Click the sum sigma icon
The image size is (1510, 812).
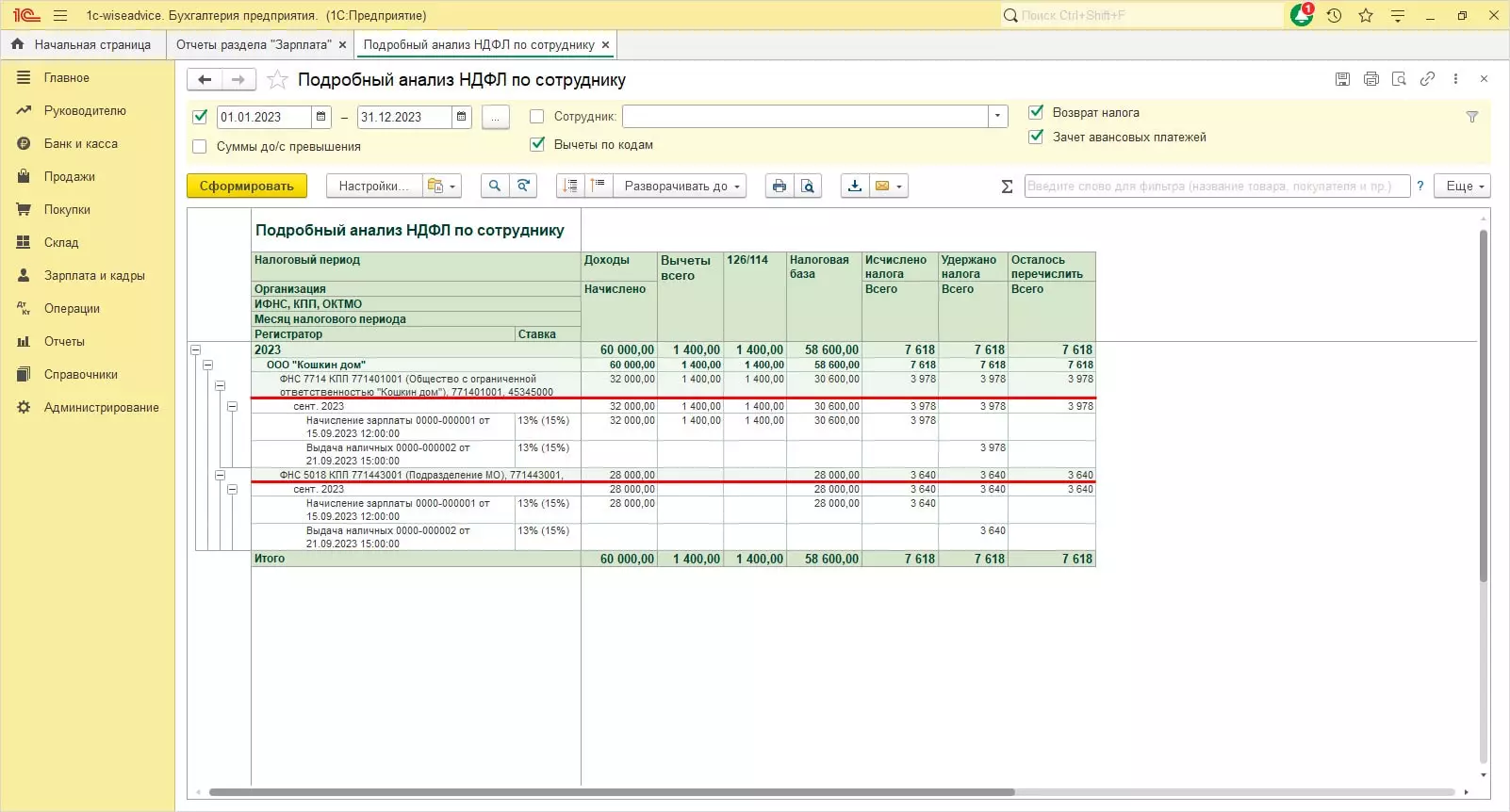coord(1007,187)
